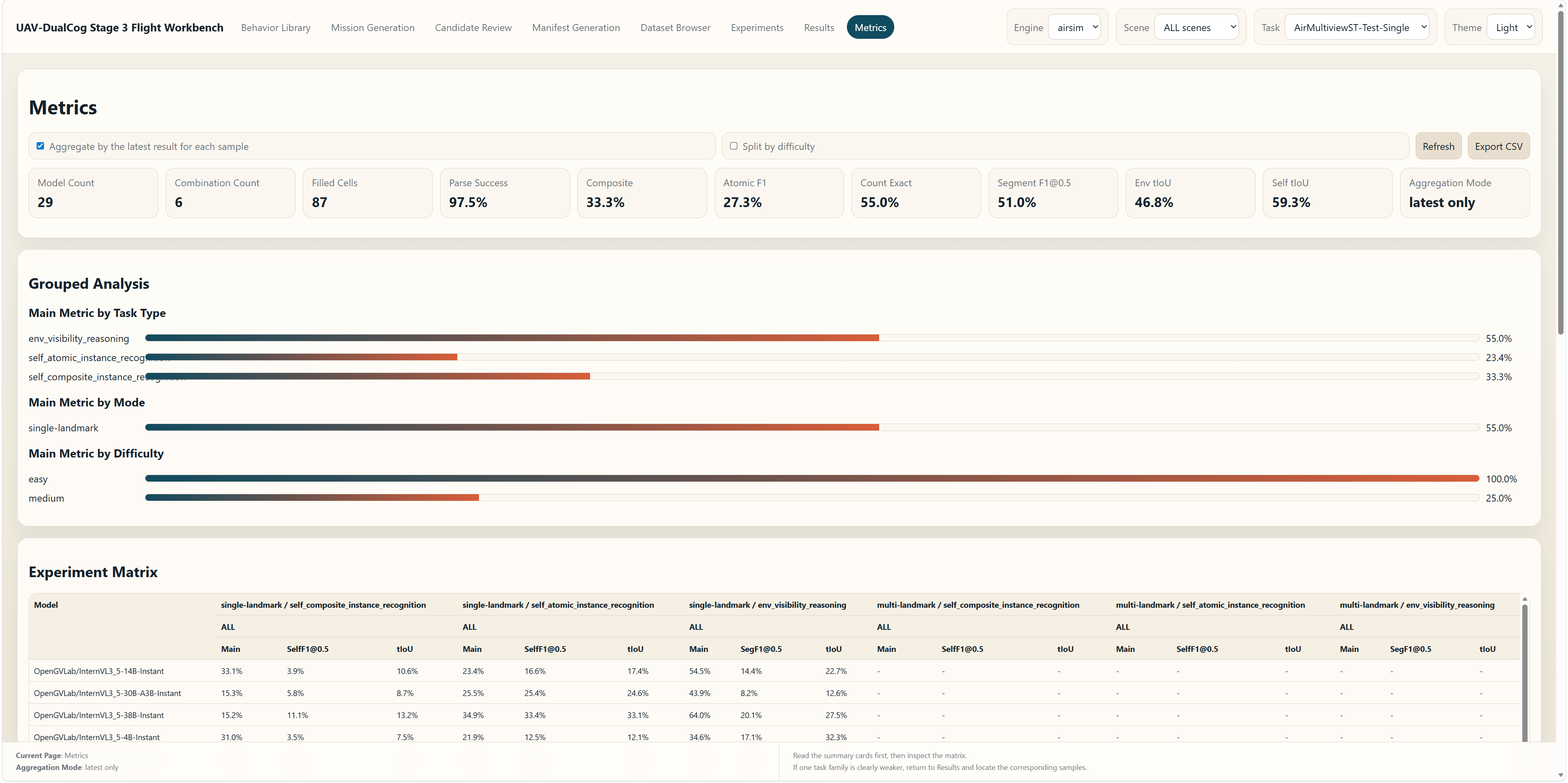Image resolution: width=1568 pixels, height=783 pixels.
Task: Toggle the Split by difficulty checkbox
Action: tap(733, 145)
